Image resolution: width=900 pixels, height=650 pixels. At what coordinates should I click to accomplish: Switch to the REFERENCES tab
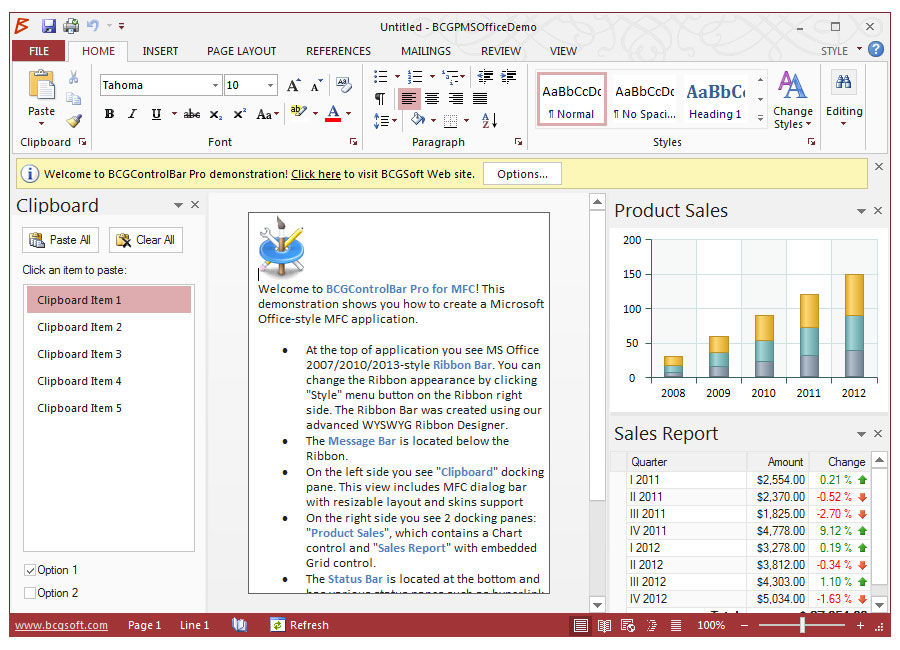click(x=339, y=51)
